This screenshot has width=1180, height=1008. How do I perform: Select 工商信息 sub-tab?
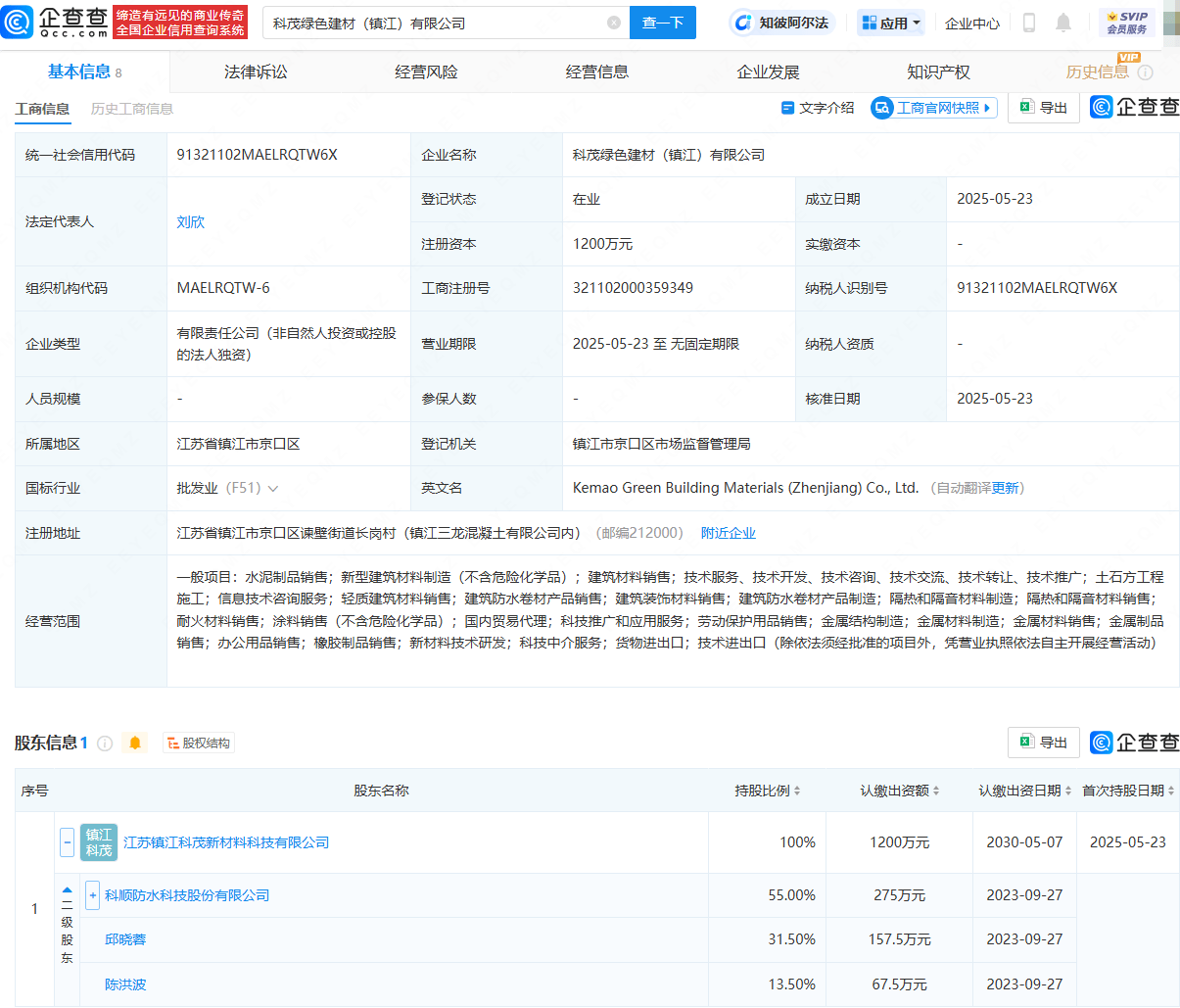click(x=42, y=109)
